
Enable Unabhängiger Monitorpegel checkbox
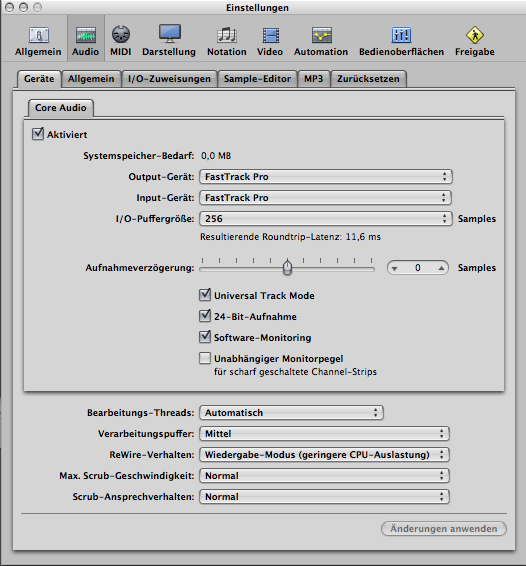tap(205, 358)
